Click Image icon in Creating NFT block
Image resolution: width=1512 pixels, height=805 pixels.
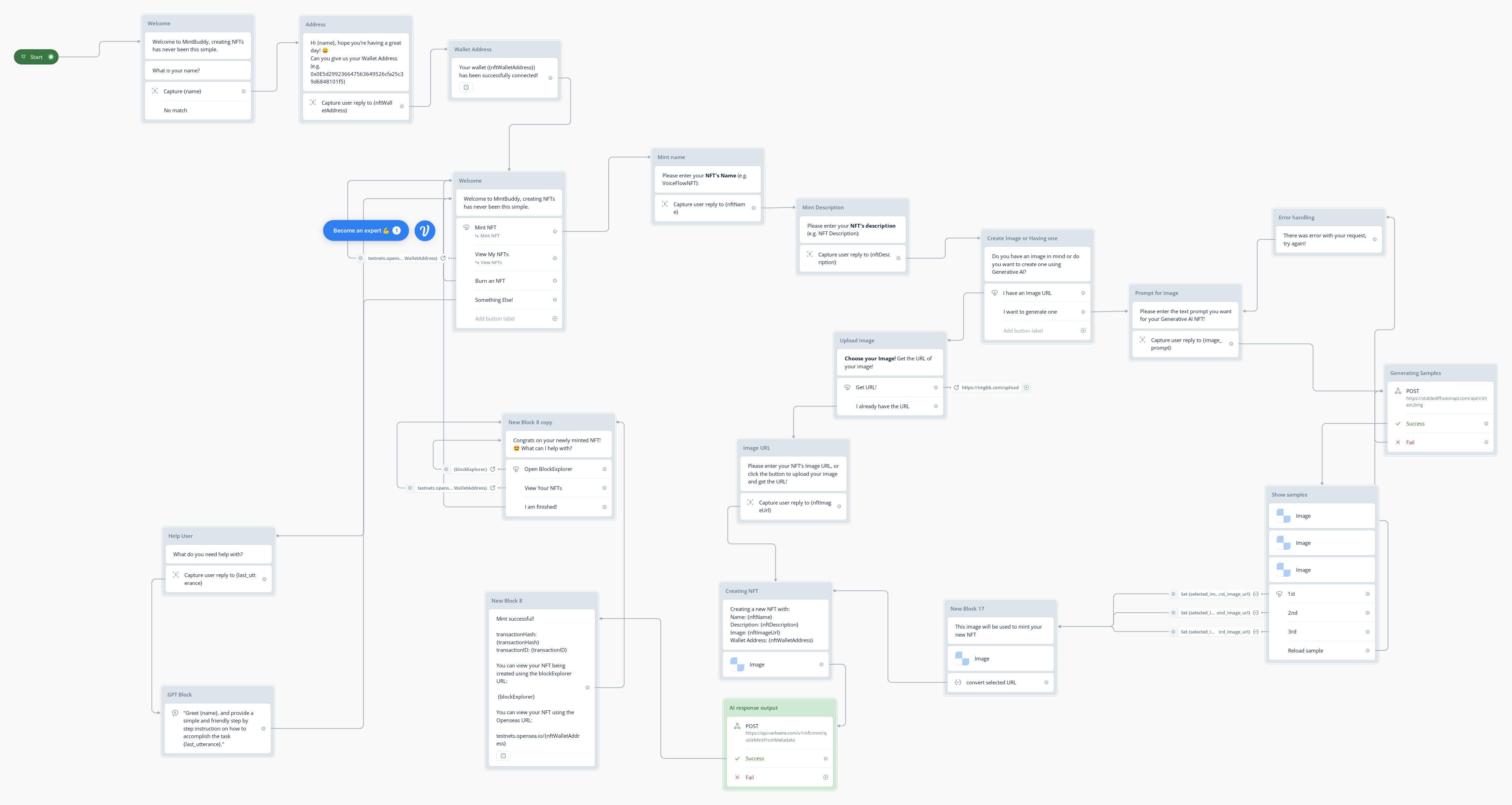click(x=737, y=665)
